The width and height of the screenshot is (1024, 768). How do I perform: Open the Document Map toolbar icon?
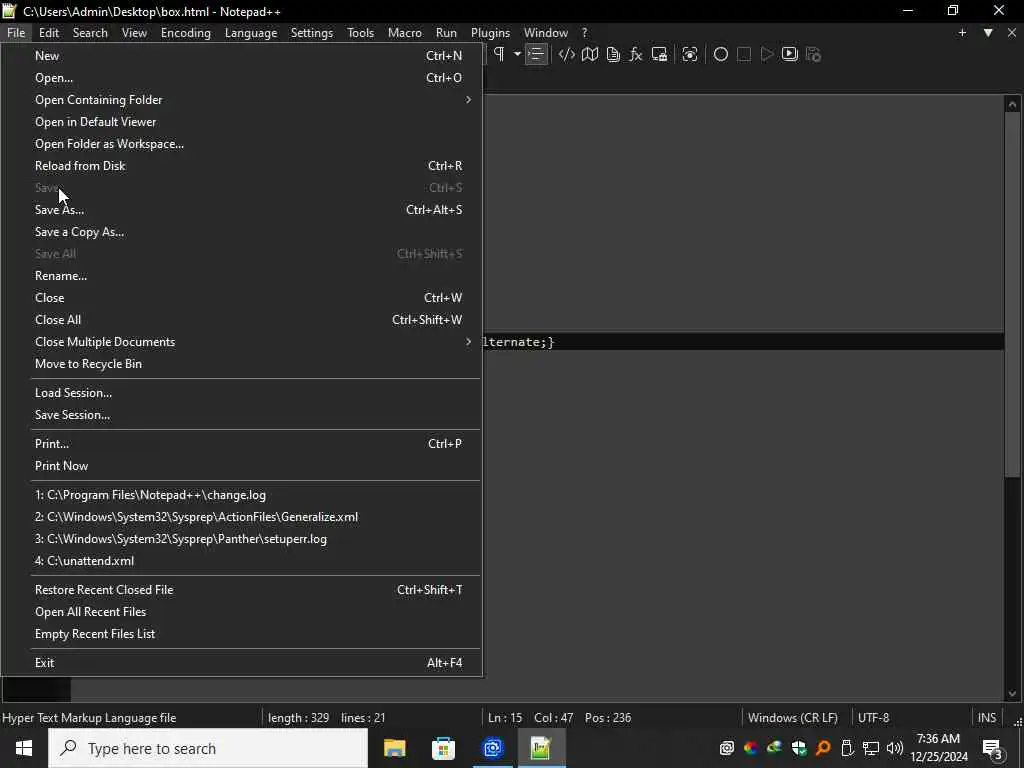click(590, 54)
